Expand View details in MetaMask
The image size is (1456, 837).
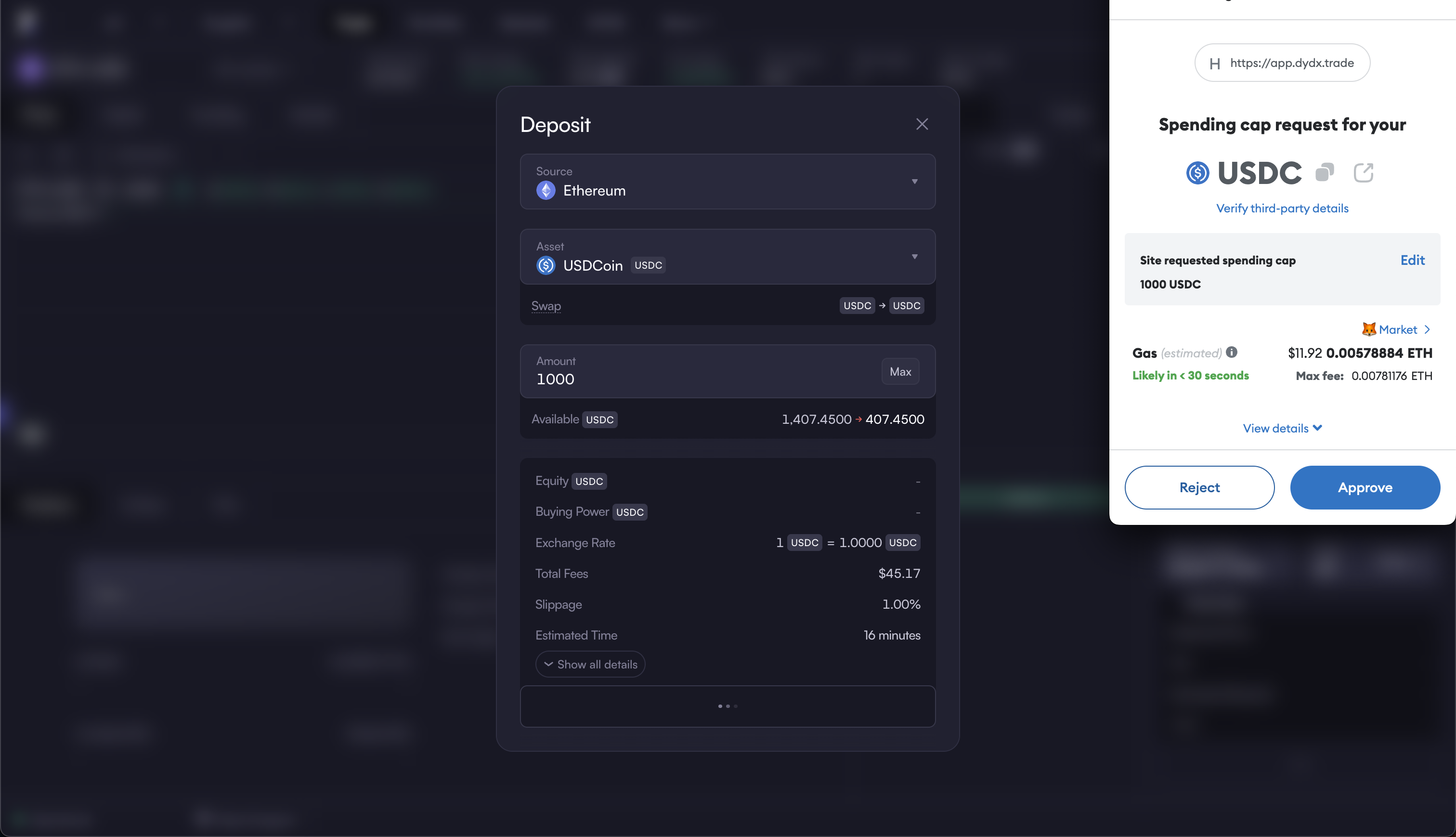[1282, 428]
